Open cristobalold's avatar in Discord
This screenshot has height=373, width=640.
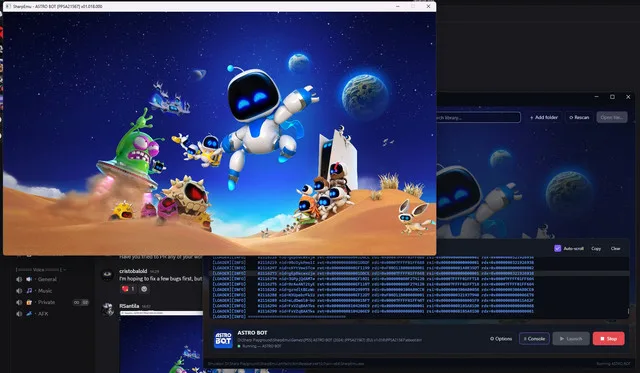coord(107,275)
